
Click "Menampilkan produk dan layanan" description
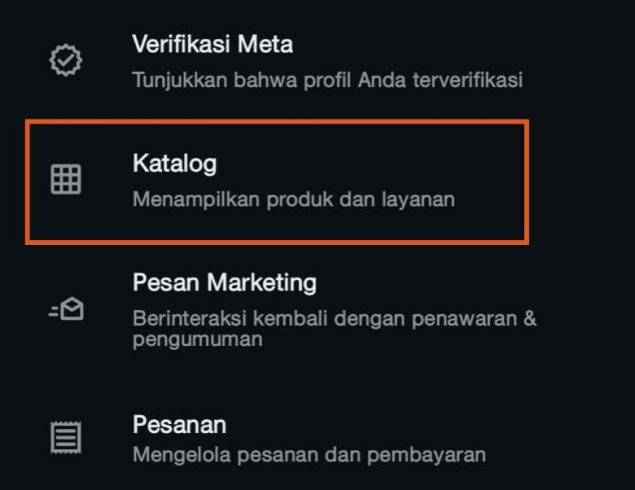(293, 199)
